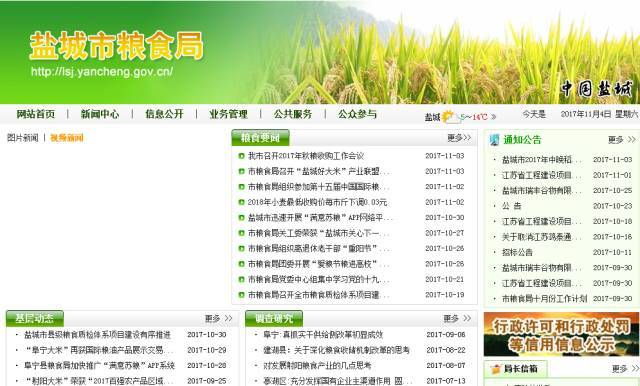Open notice 公 告 dated 2017-10-23
The image size is (640, 386).
tap(512, 206)
